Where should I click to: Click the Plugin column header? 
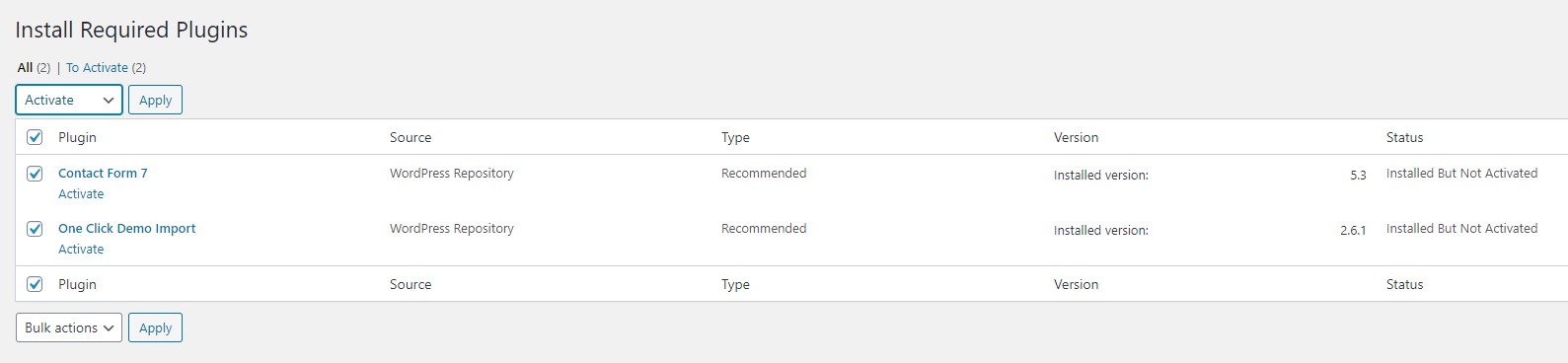point(77,137)
